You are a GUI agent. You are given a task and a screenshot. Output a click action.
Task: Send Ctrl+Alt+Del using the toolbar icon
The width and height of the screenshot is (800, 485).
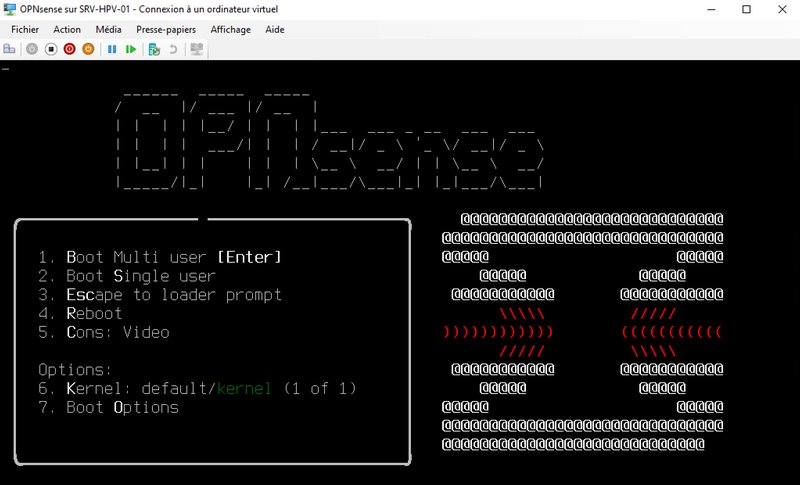[9, 49]
